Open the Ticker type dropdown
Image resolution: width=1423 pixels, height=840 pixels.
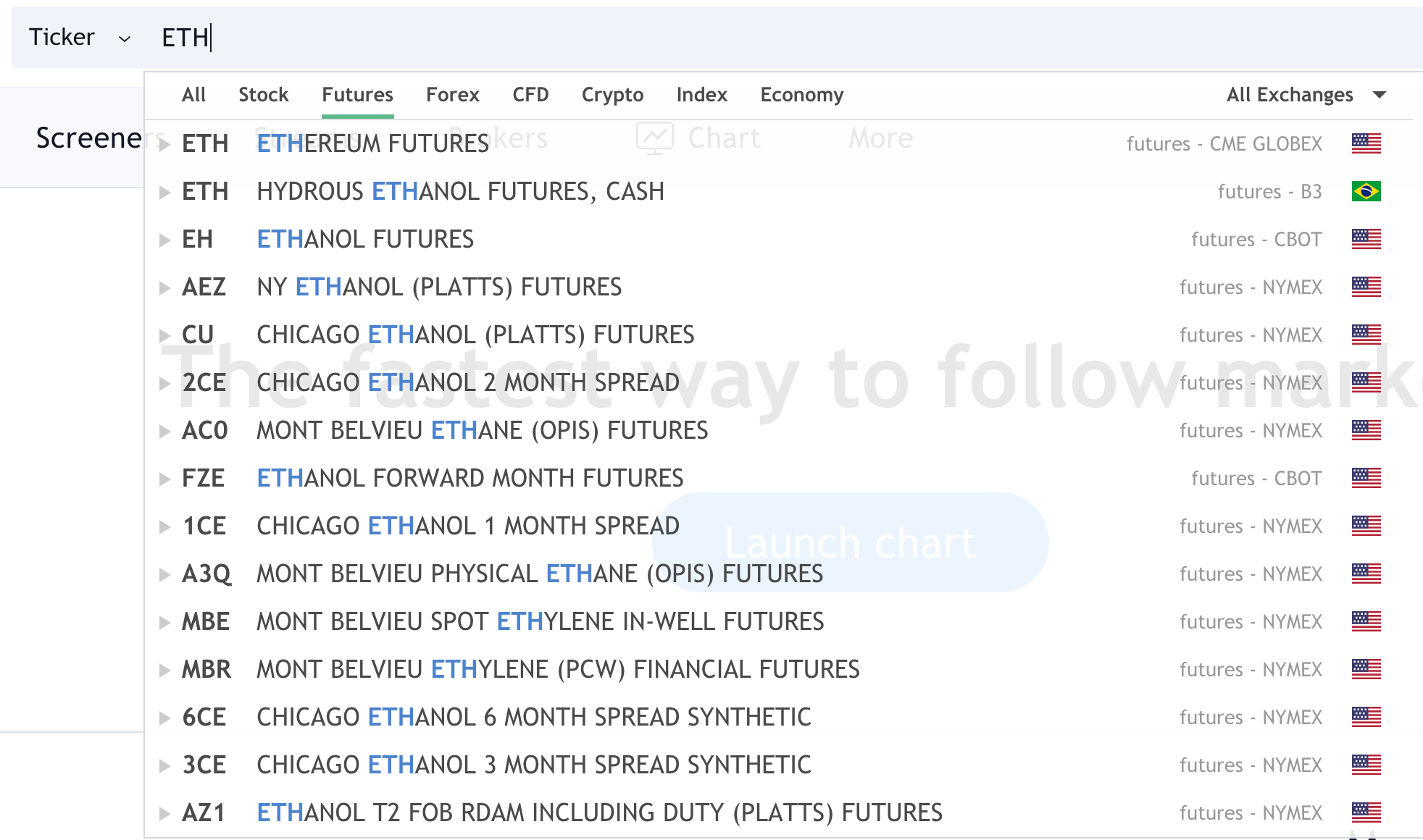pyautogui.click(x=80, y=37)
